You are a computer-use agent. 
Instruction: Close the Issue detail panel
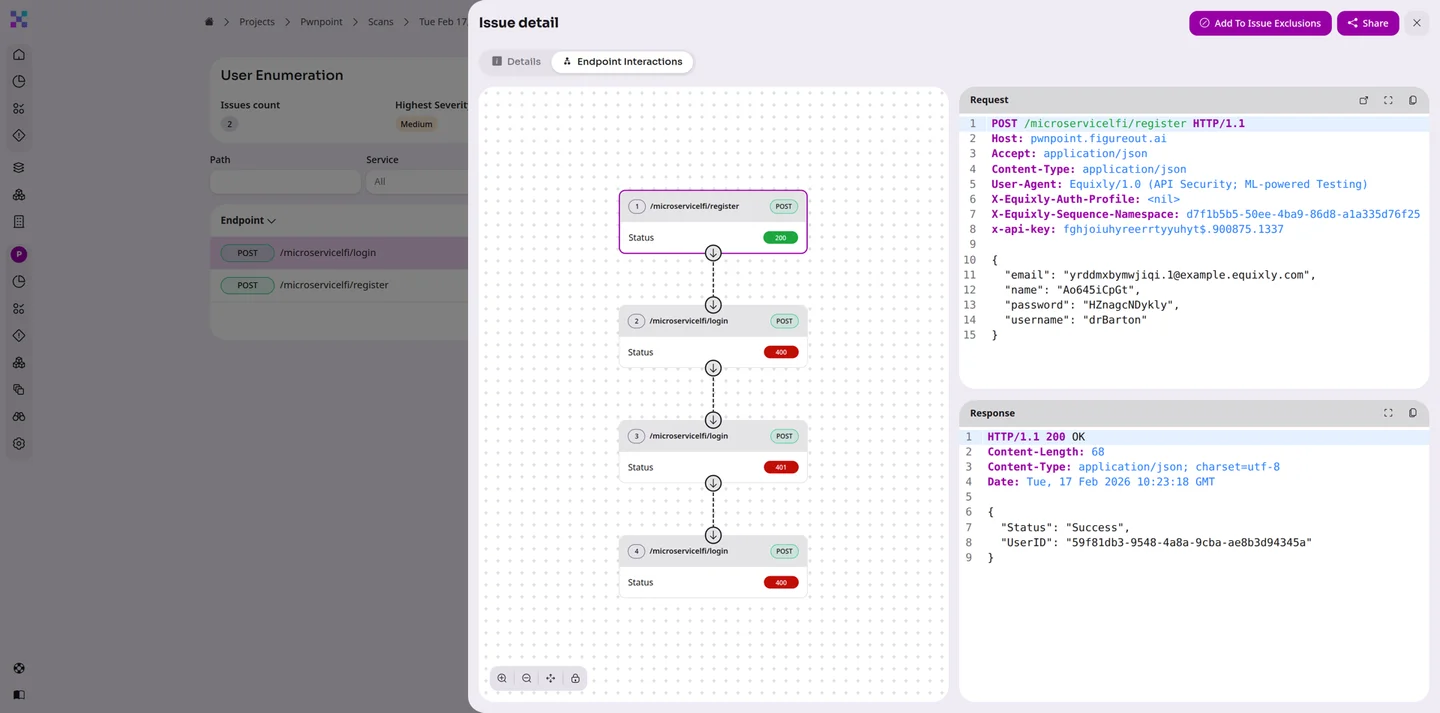click(1416, 23)
